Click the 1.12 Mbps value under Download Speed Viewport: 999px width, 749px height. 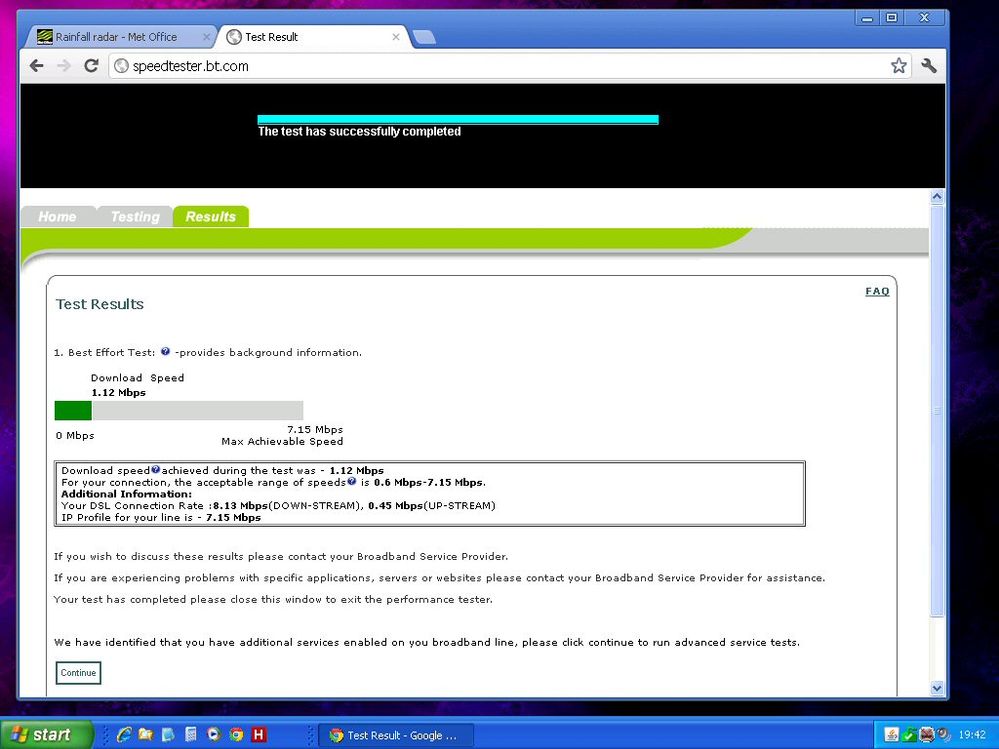[119, 392]
